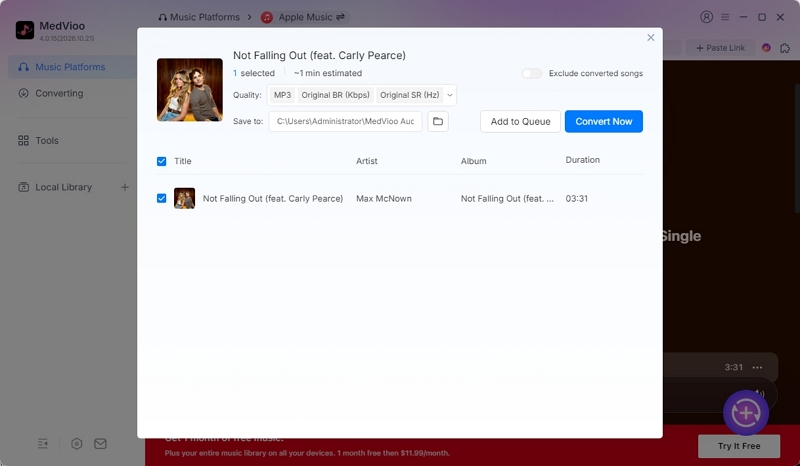Click Music Platforms breadcrumb at top
This screenshot has height=466, width=800.
point(199,17)
